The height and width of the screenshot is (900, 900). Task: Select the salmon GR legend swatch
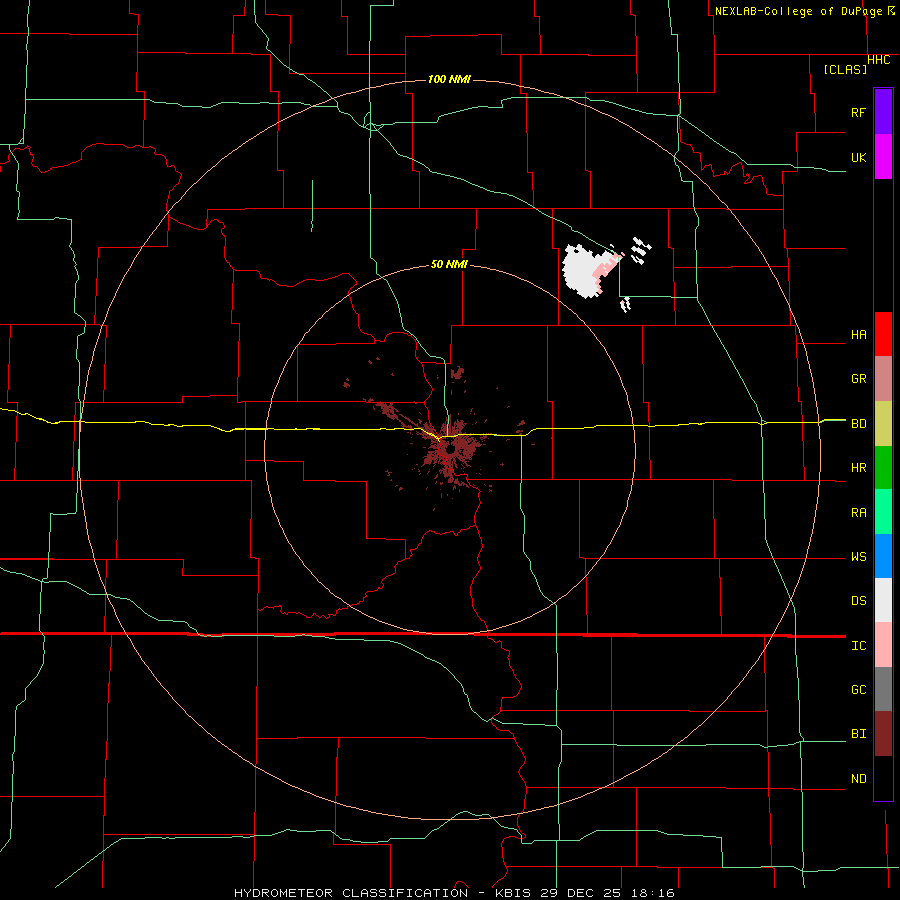click(883, 379)
